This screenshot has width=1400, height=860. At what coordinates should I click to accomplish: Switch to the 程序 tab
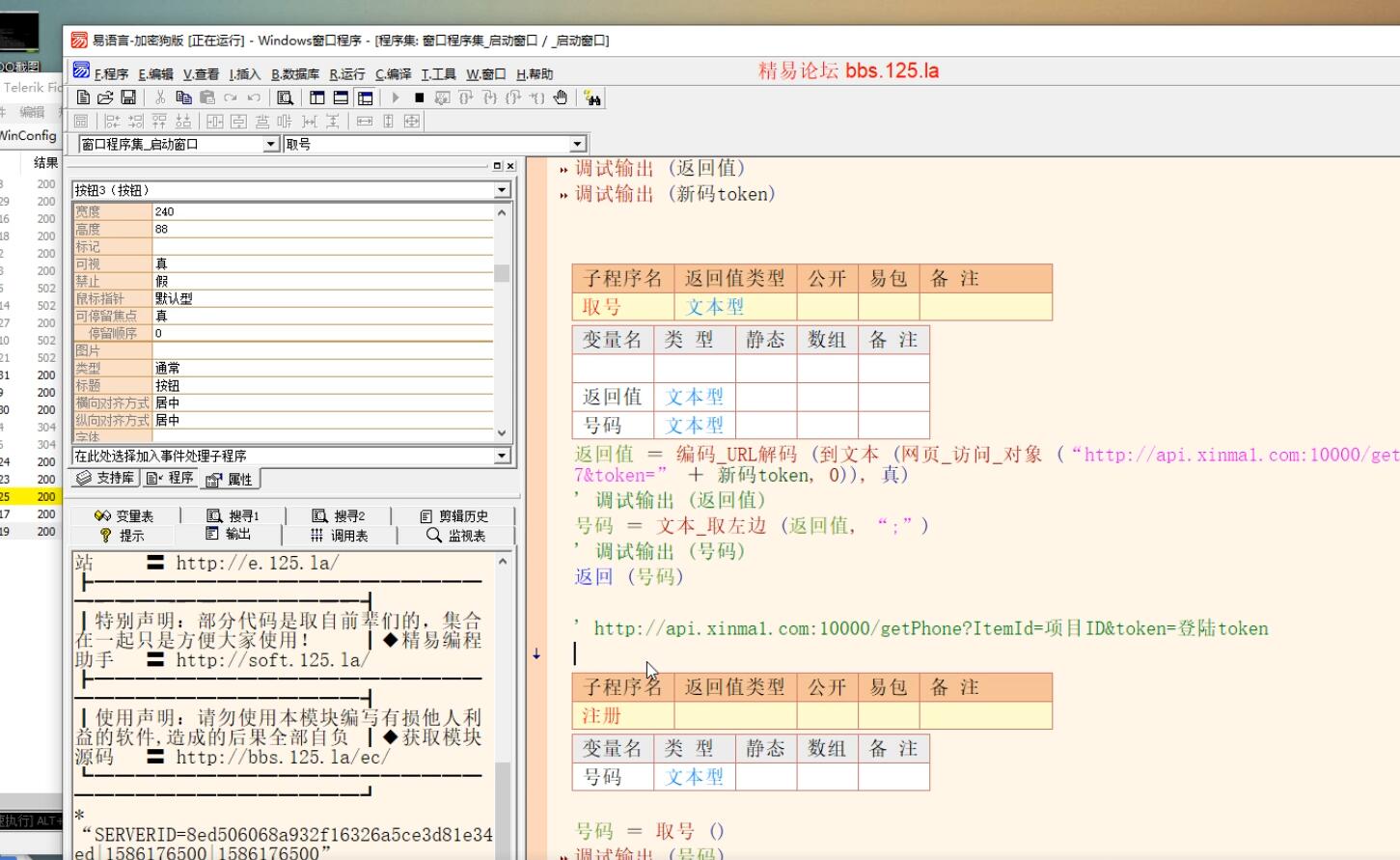[x=171, y=478]
